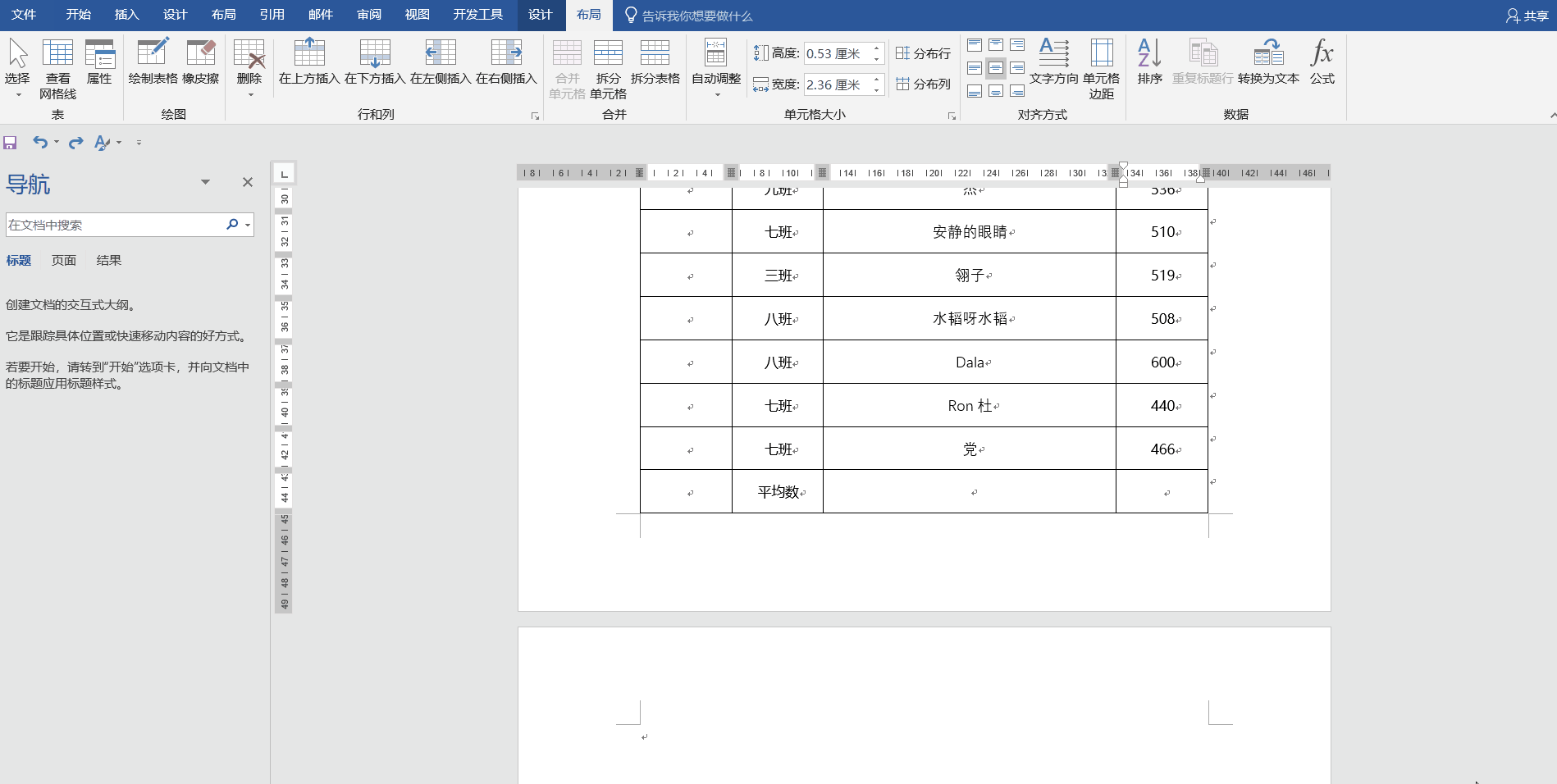Image resolution: width=1557 pixels, height=784 pixels.
Task: Open Customize Quick Access Toolbar dropdown
Action: click(139, 143)
